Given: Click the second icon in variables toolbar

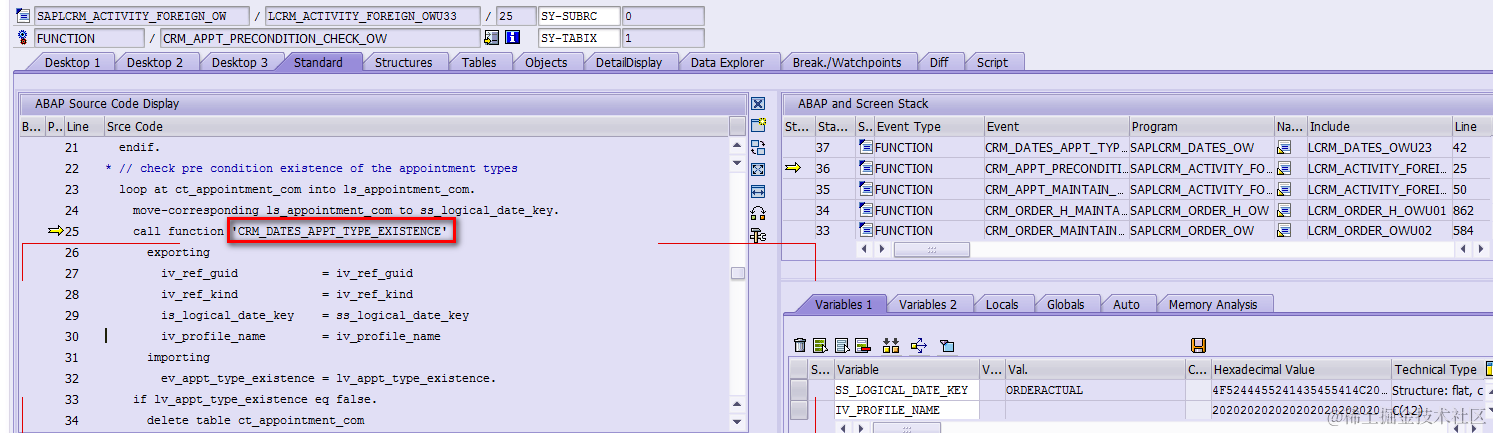Looking at the screenshot, I should point(820,345).
